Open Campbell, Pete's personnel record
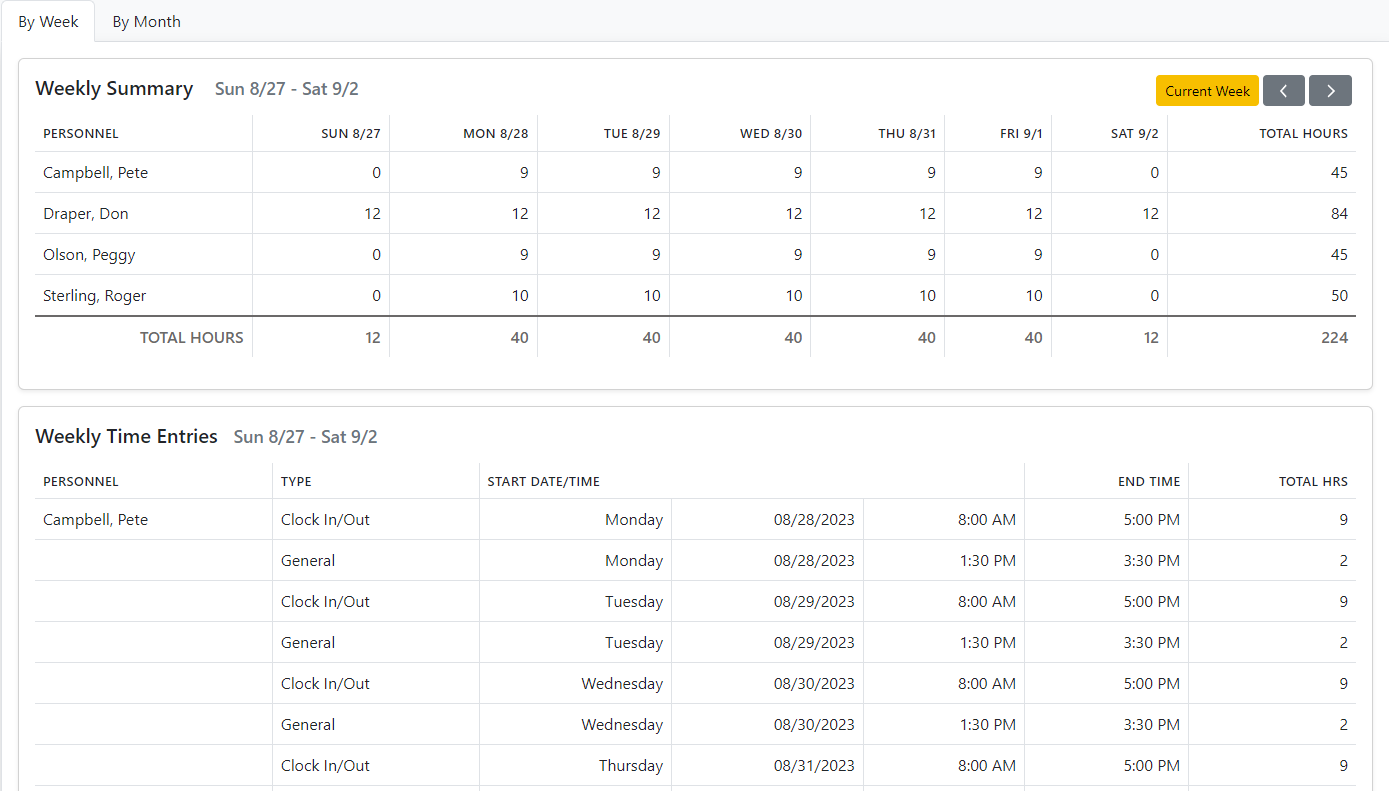The image size is (1389, 791). point(95,172)
